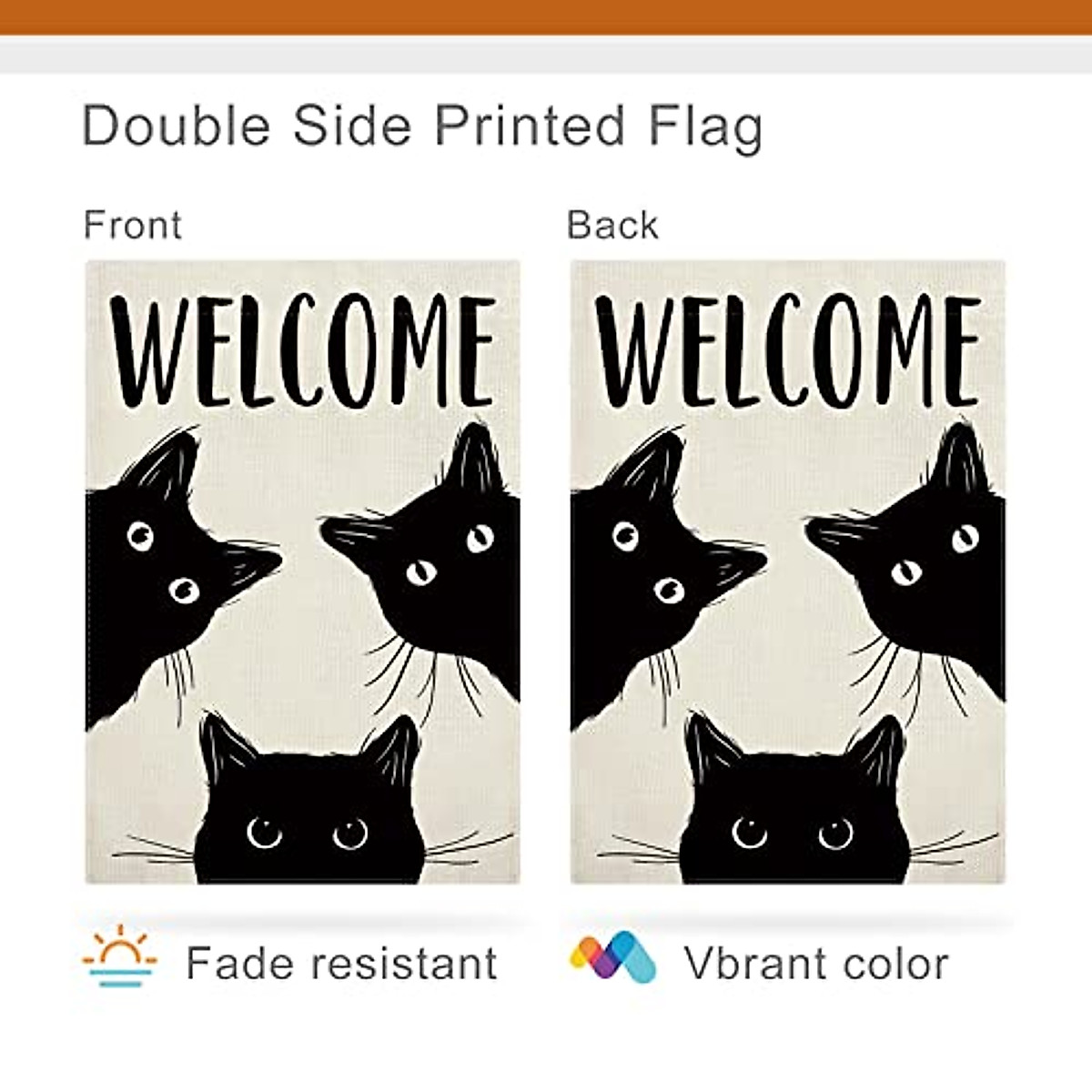
Task: Select the 'Fade resistant' label text
Action: click(x=341, y=963)
